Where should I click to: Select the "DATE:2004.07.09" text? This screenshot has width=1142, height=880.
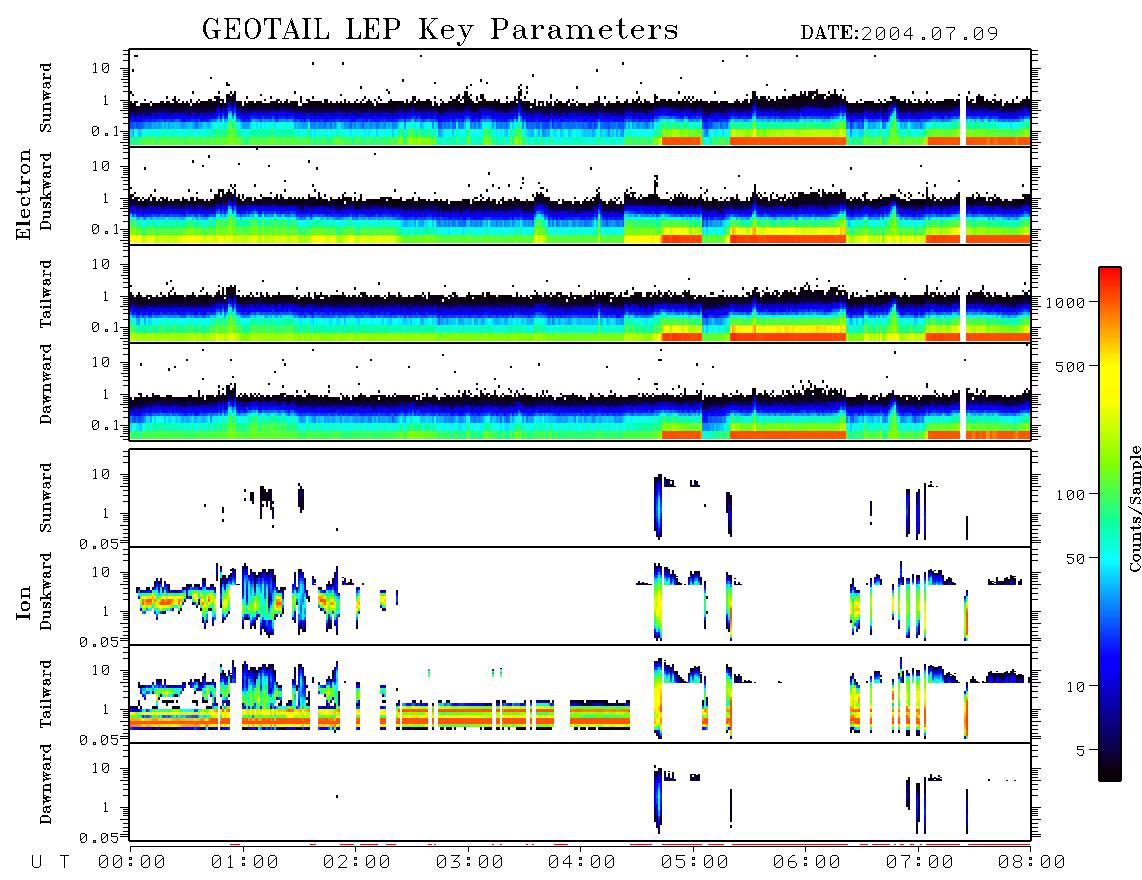(x=899, y=33)
